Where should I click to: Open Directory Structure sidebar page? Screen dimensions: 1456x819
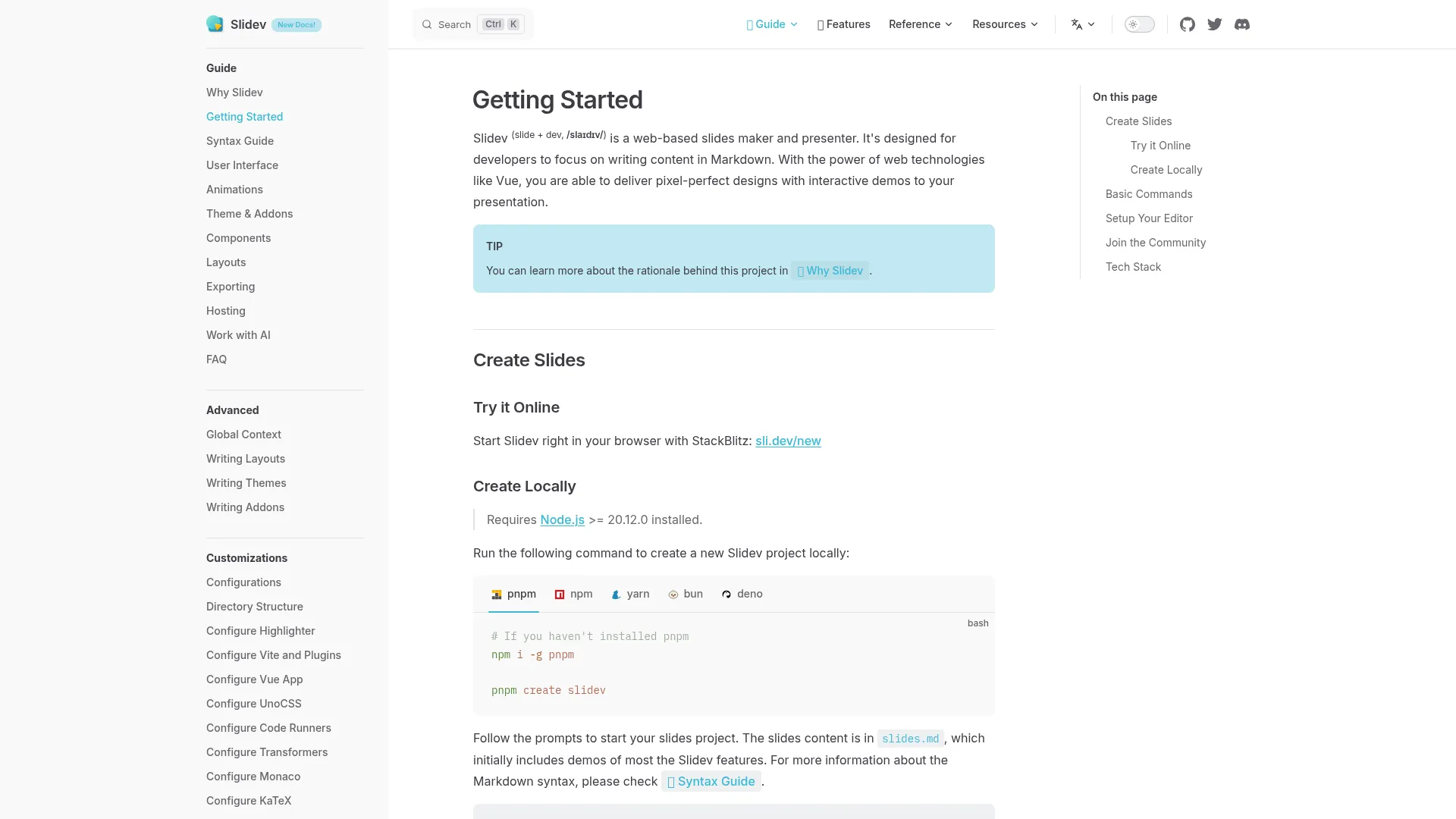point(255,607)
